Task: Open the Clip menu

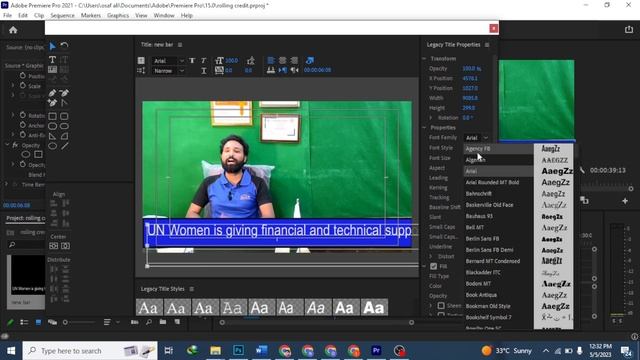Action: [39, 16]
